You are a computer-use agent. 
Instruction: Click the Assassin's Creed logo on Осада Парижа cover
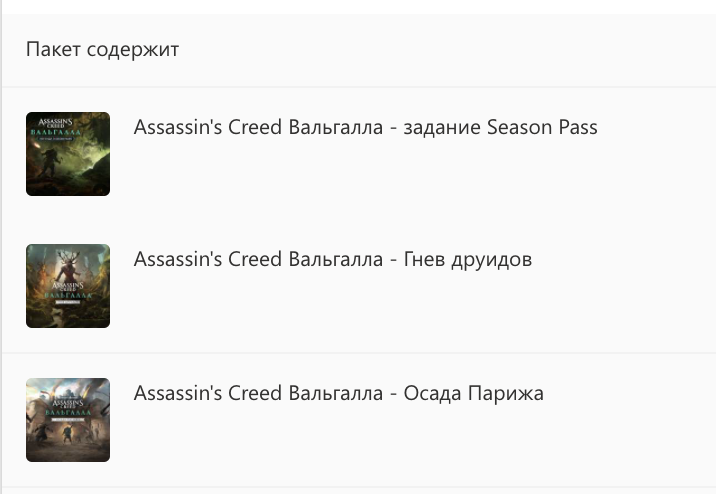[68, 404]
